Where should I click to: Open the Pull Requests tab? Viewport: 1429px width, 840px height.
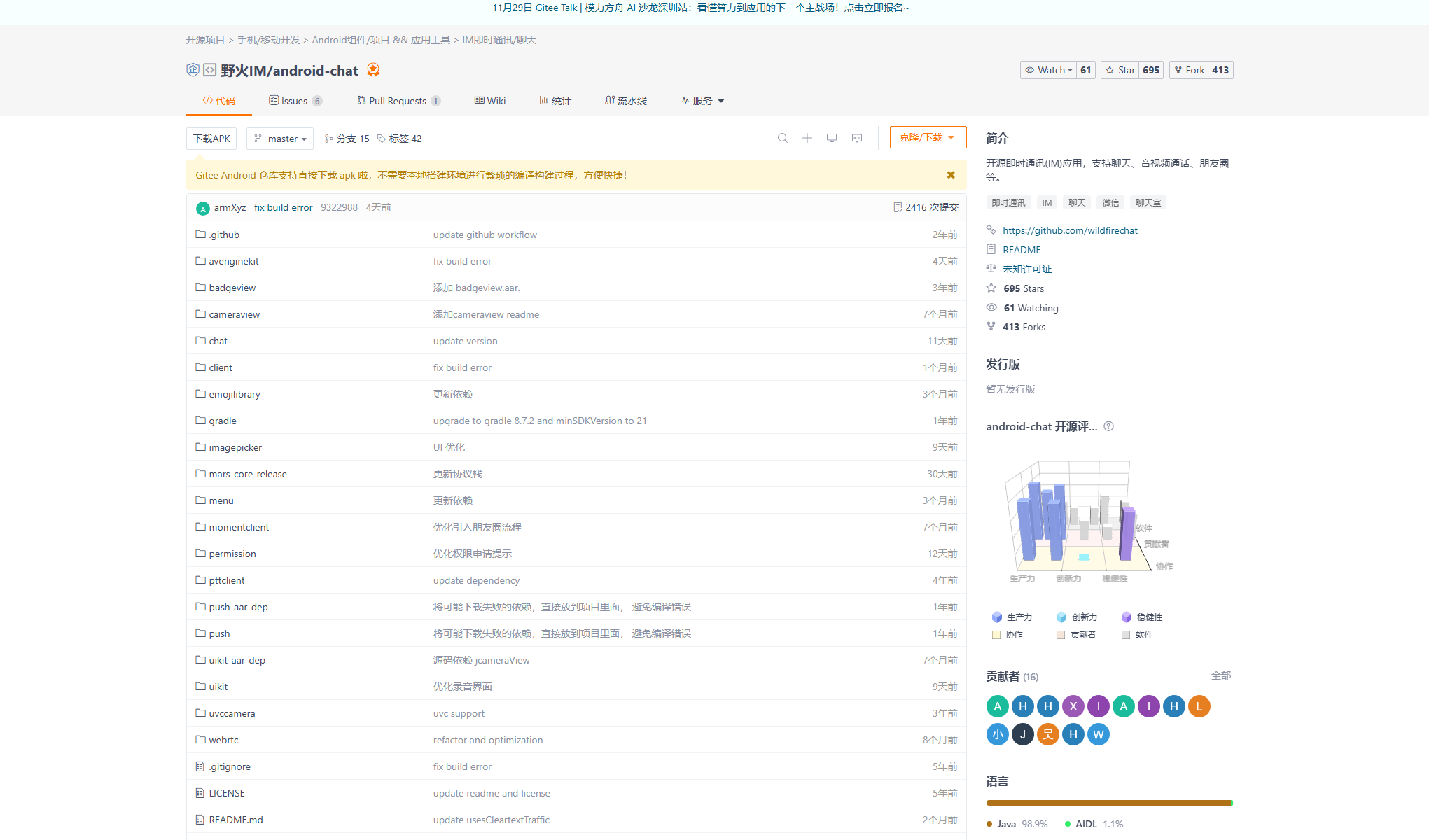[x=397, y=101]
